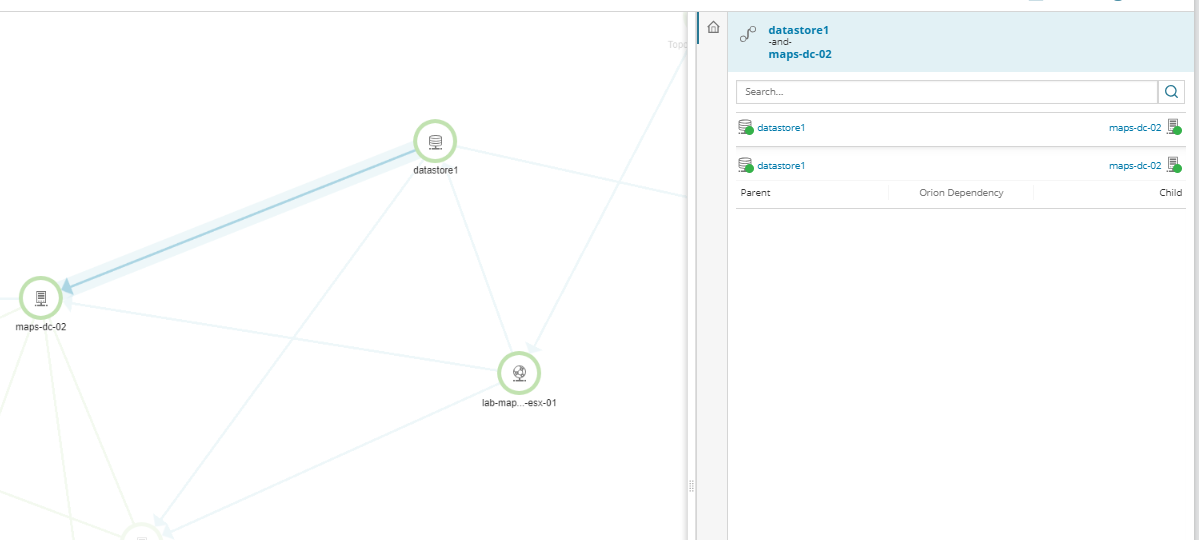Viewport: 1199px width, 540px height.
Task: Click the home icon in the side panel
Action: (713, 28)
